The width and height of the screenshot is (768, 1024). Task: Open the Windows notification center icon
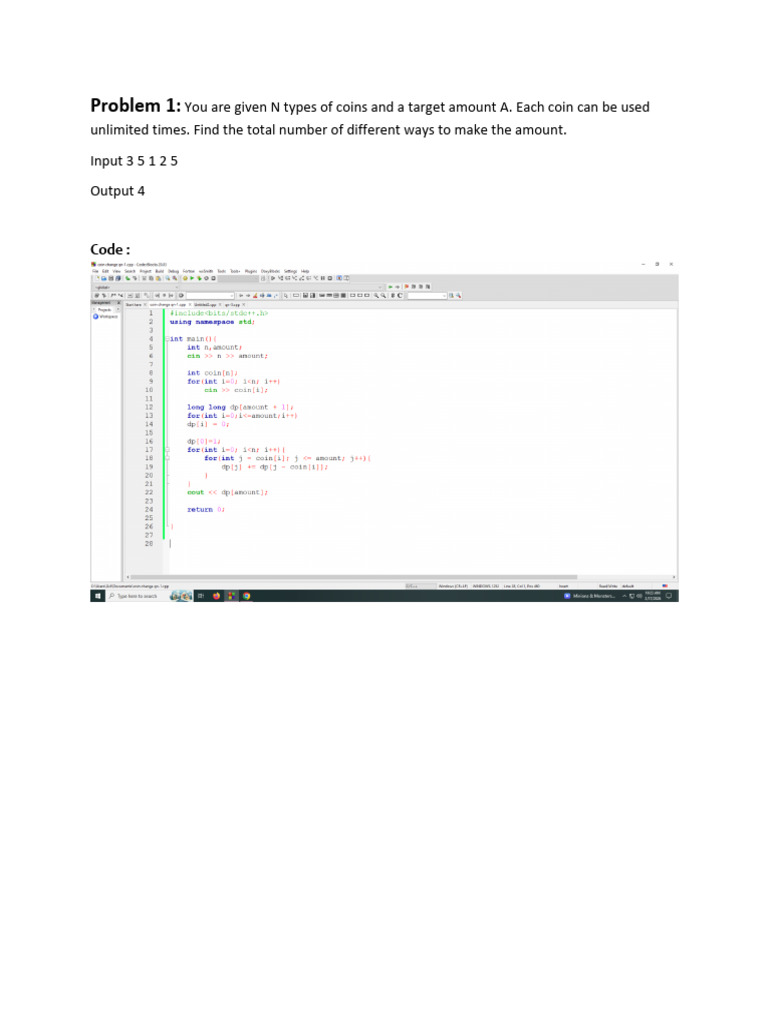coord(669,596)
